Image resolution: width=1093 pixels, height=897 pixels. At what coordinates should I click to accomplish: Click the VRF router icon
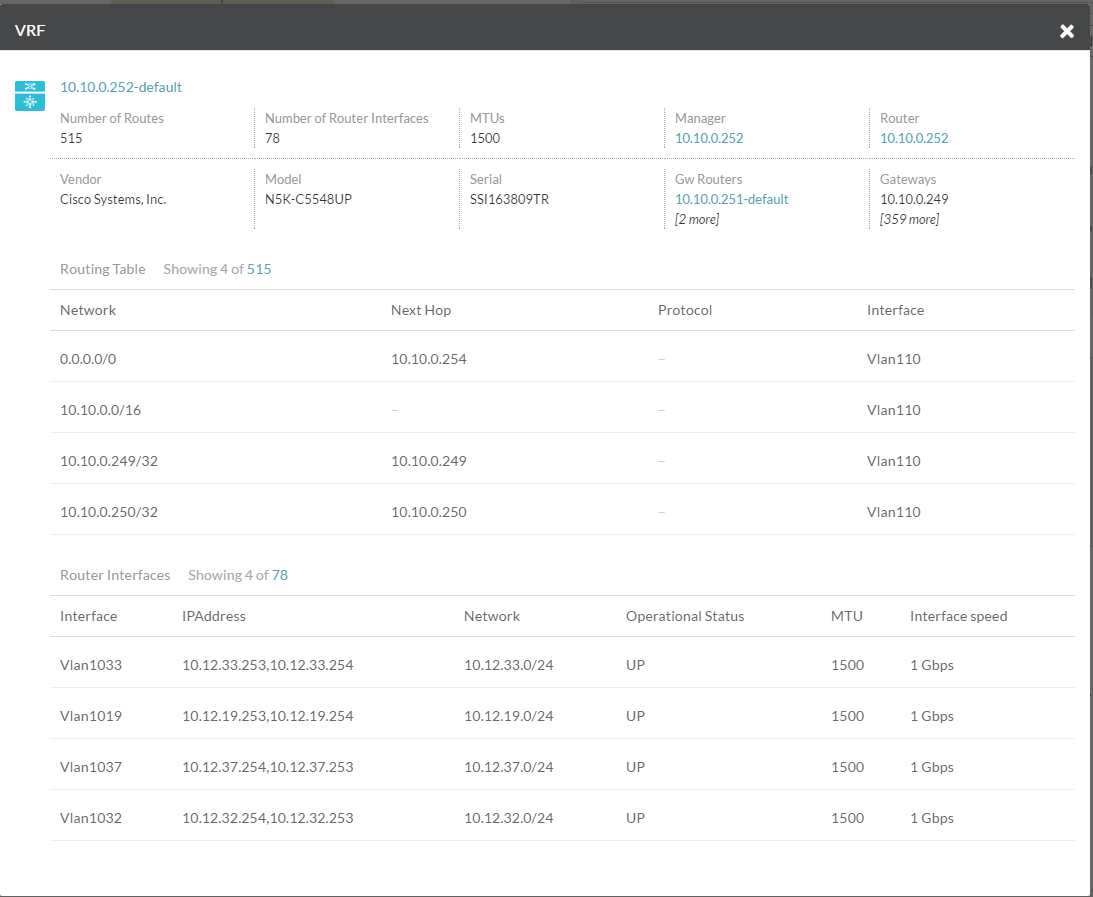click(30, 95)
